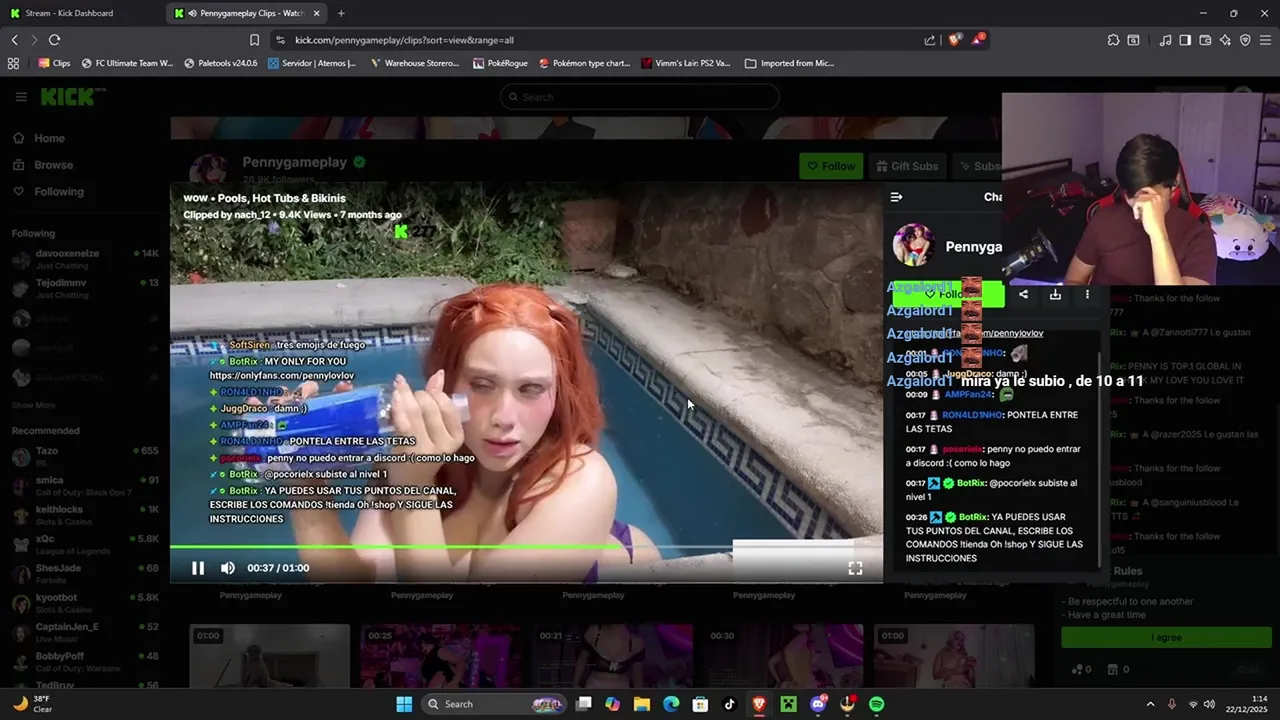Viewport: 1280px width, 720px height.
Task: Open kyootbot recommended channel
Action: pos(85,603)
